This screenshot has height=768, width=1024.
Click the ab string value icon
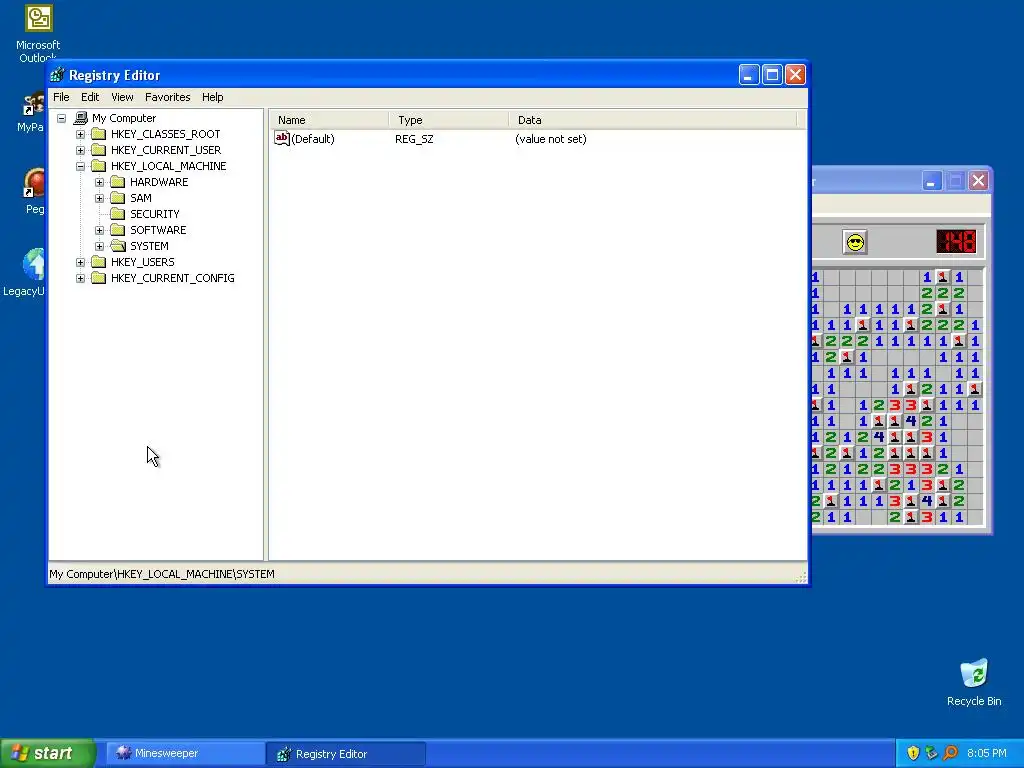click(281, 138)
